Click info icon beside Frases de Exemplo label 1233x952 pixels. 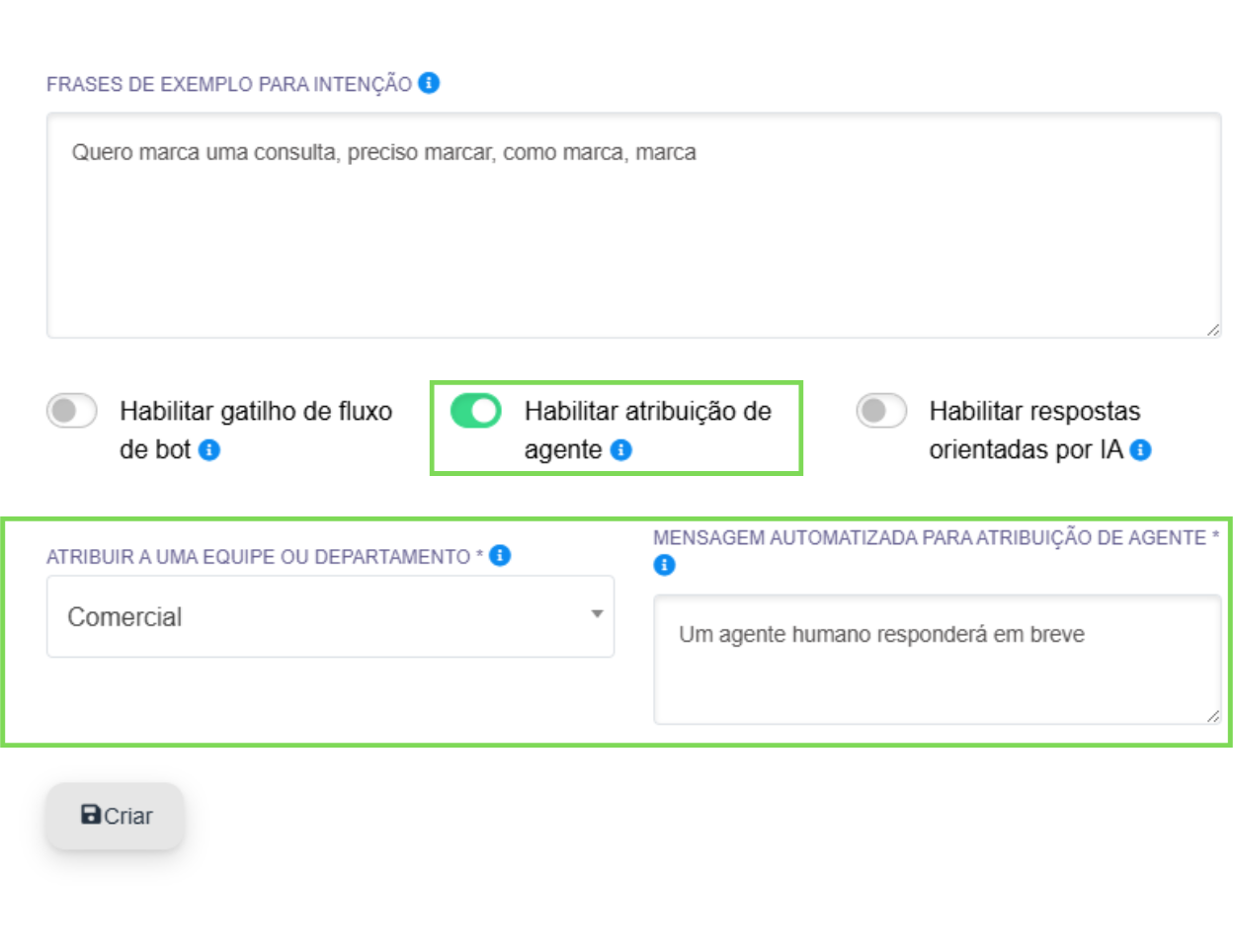click(429, 83)
